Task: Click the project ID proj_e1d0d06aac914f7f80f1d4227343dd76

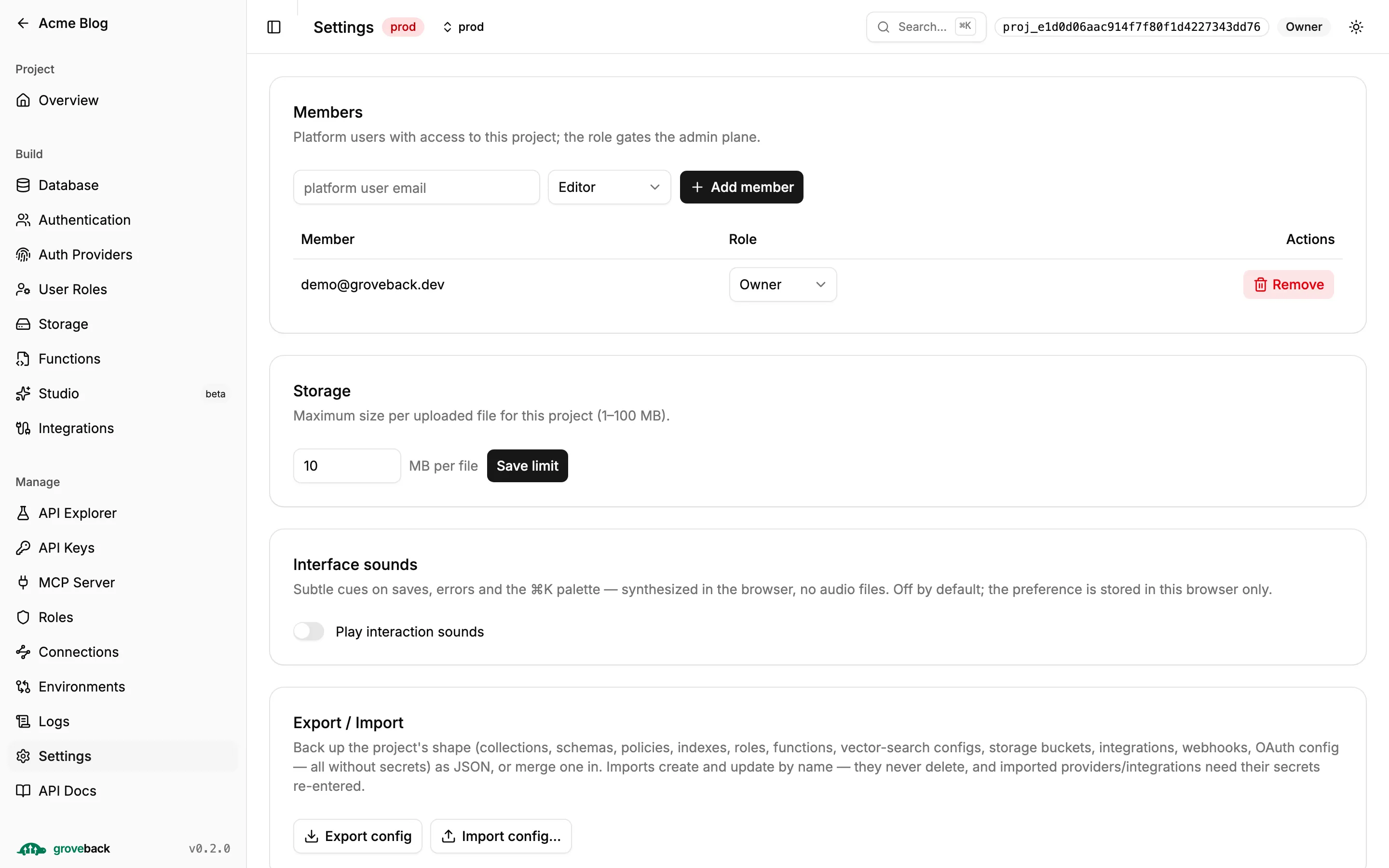Action: tap(1131, 27)
